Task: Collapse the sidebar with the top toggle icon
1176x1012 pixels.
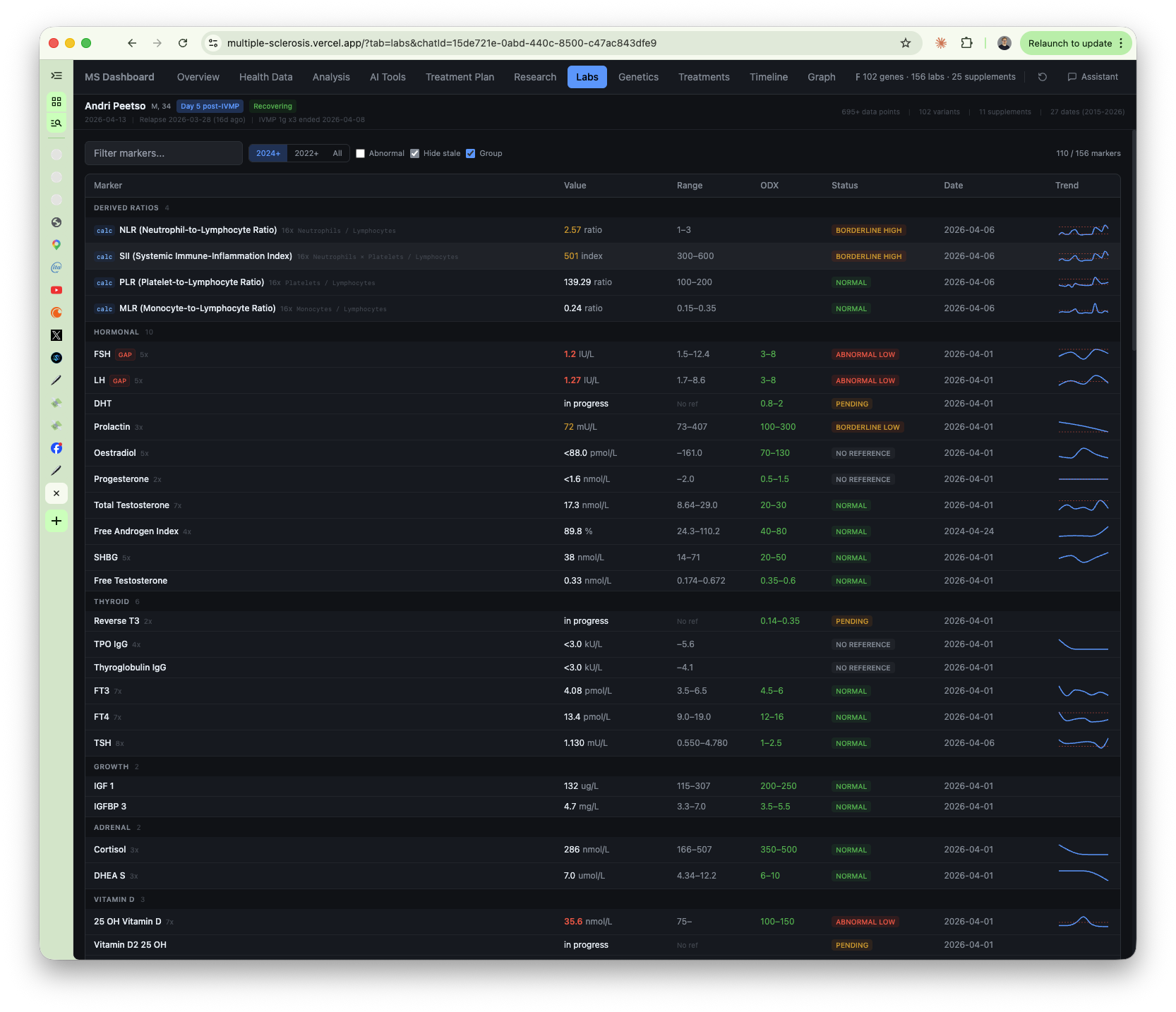Action: click(56, 76)
